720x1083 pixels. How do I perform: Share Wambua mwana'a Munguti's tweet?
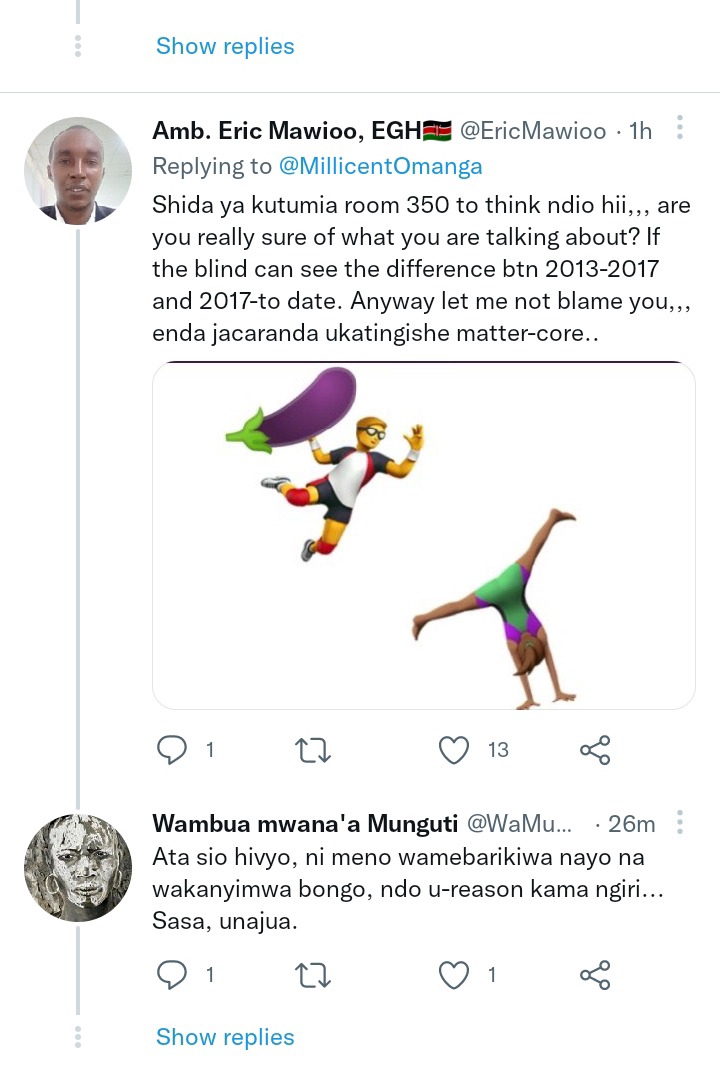(x=595, y=975)
